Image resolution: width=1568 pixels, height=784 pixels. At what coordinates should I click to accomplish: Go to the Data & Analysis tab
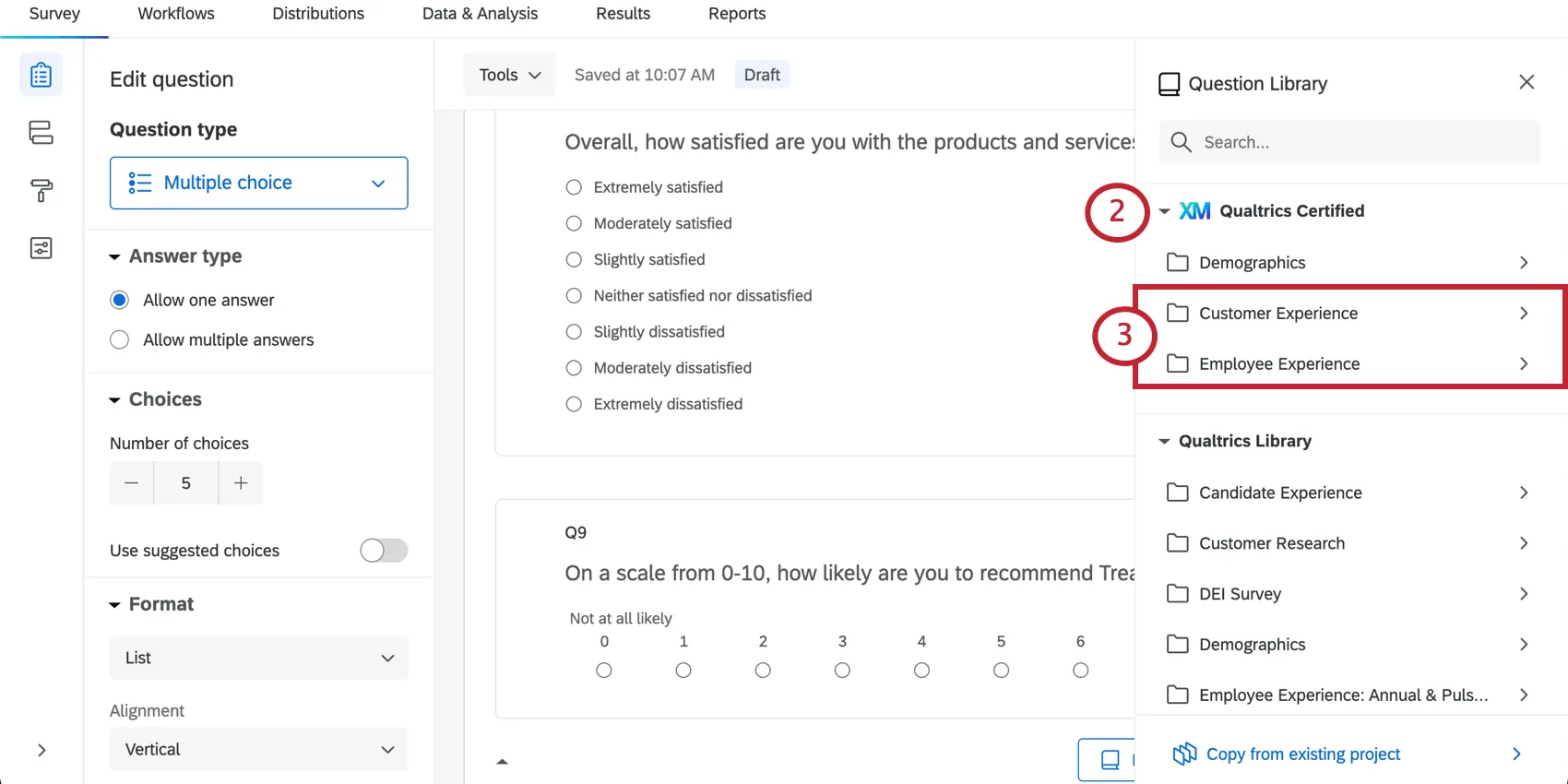480,14
